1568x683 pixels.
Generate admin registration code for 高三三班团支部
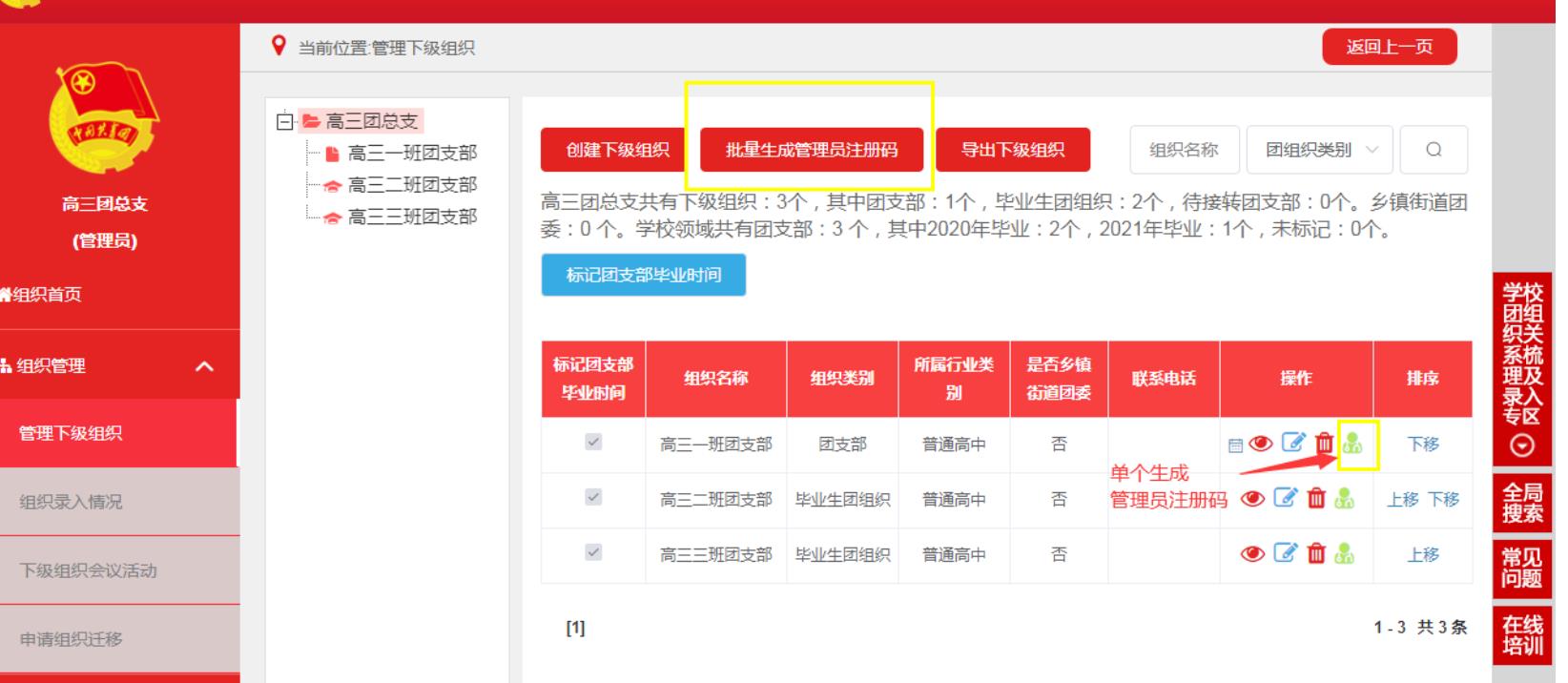coord(1345,553)
